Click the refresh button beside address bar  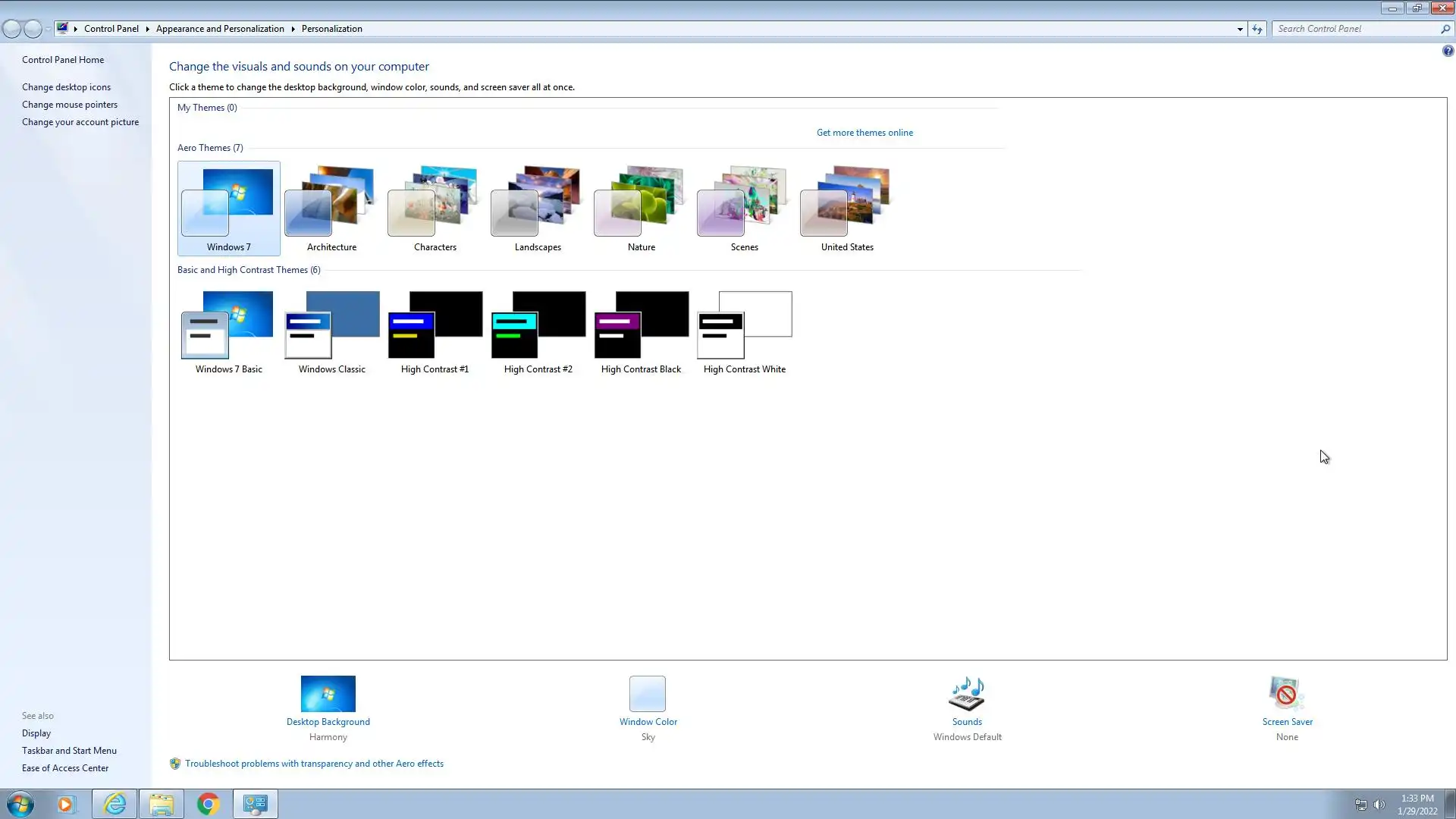[1257, 29]
